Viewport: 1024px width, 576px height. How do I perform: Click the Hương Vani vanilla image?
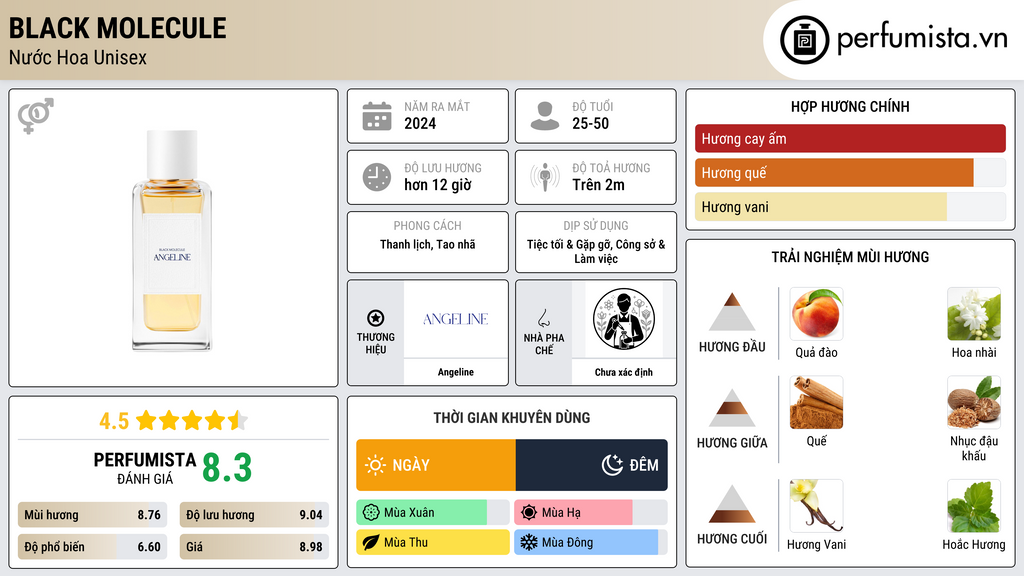(816, 506)
